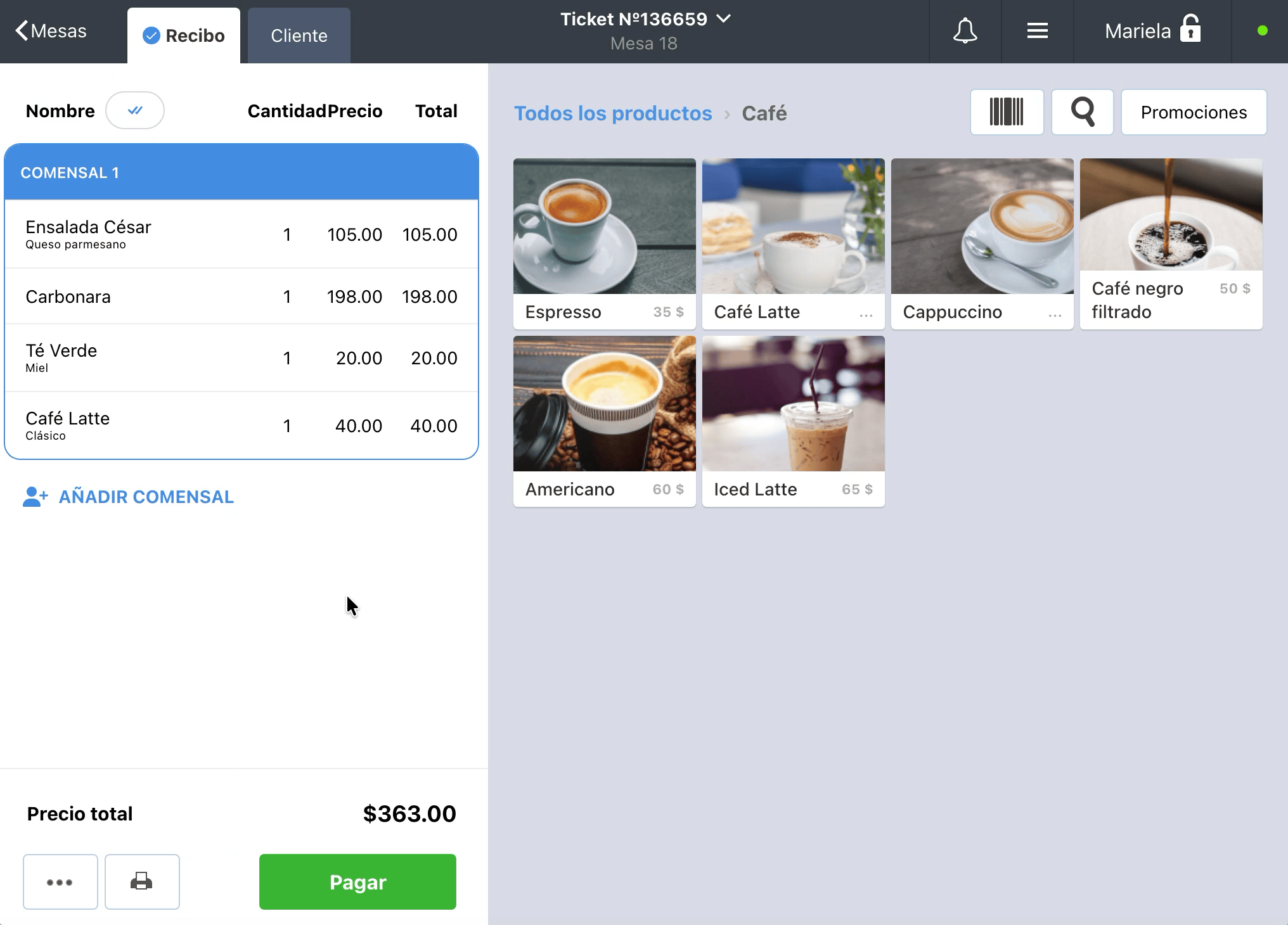Image resolution: width=1288 pixels, height=925 pixels.
Task: Open Cappuccino options ellipsis
Action: click(1055, 314)
